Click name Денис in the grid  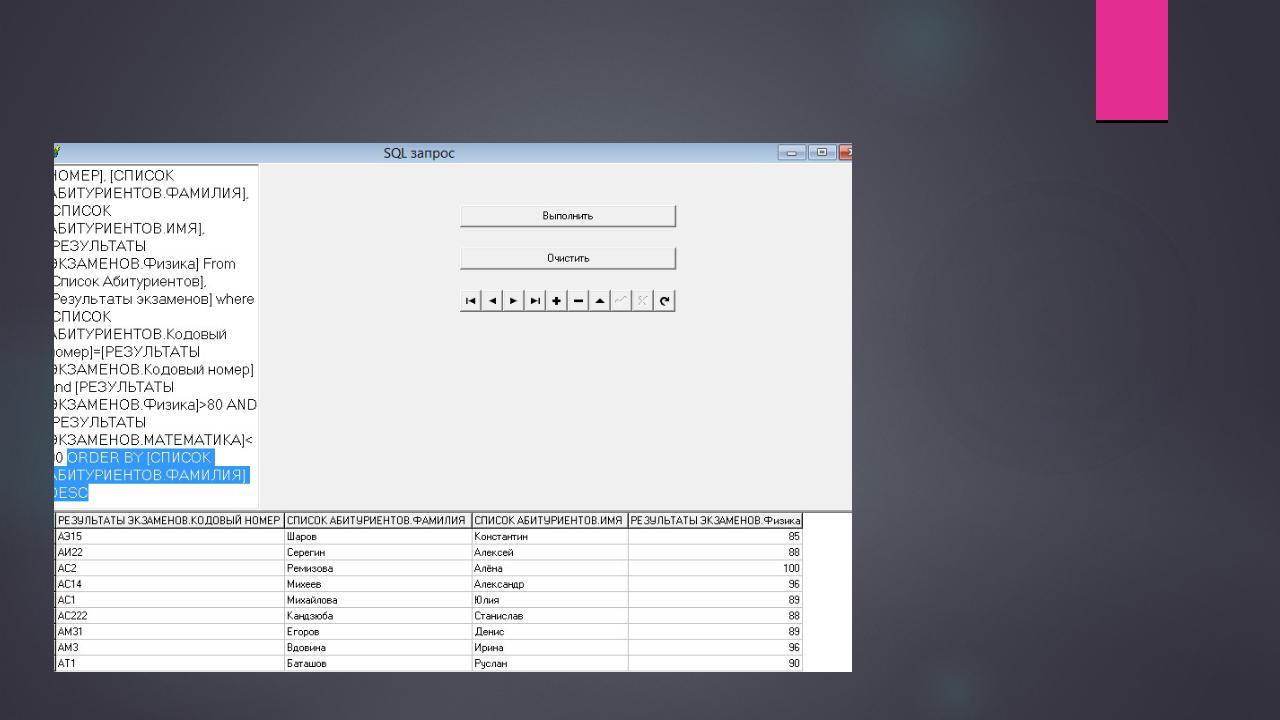tap(549, 632)
